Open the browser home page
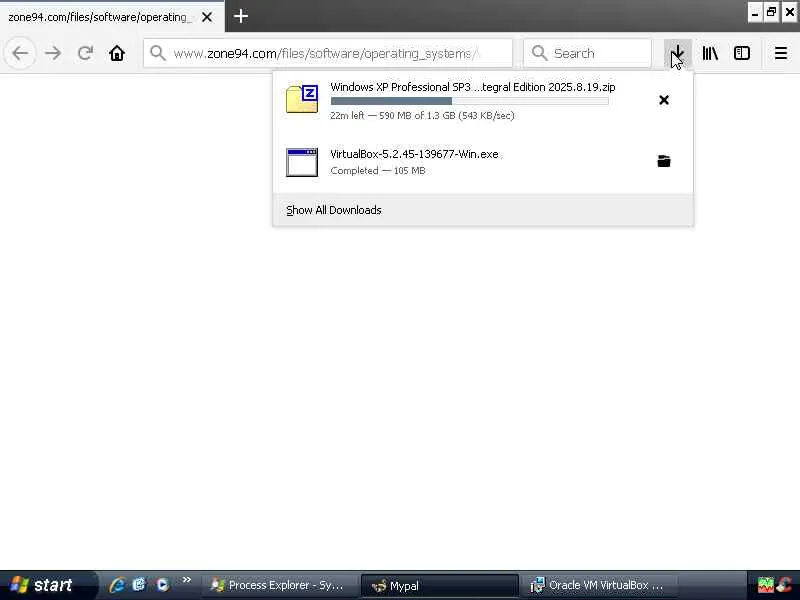Viewport: 800px width, 600px height. point(117,53)
